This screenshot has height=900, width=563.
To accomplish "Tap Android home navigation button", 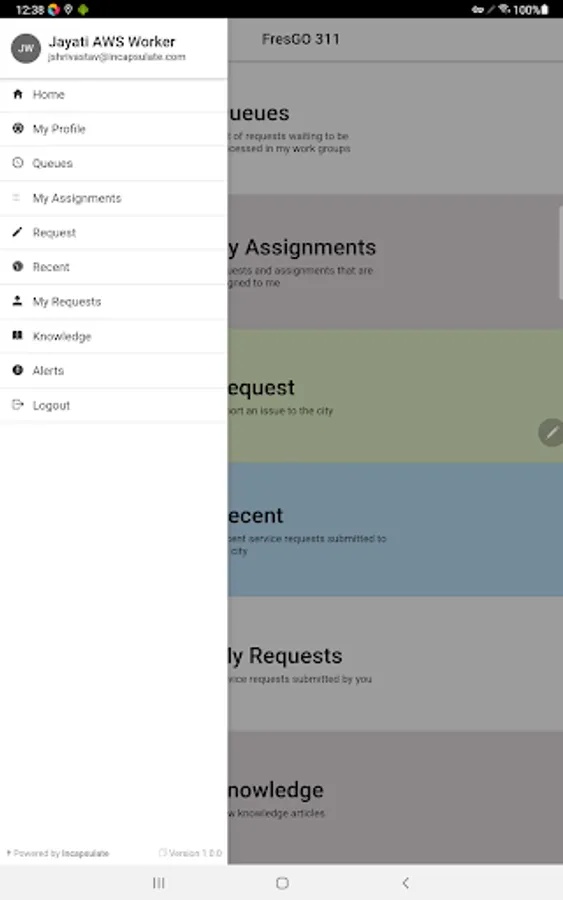I will pos(282,883).
